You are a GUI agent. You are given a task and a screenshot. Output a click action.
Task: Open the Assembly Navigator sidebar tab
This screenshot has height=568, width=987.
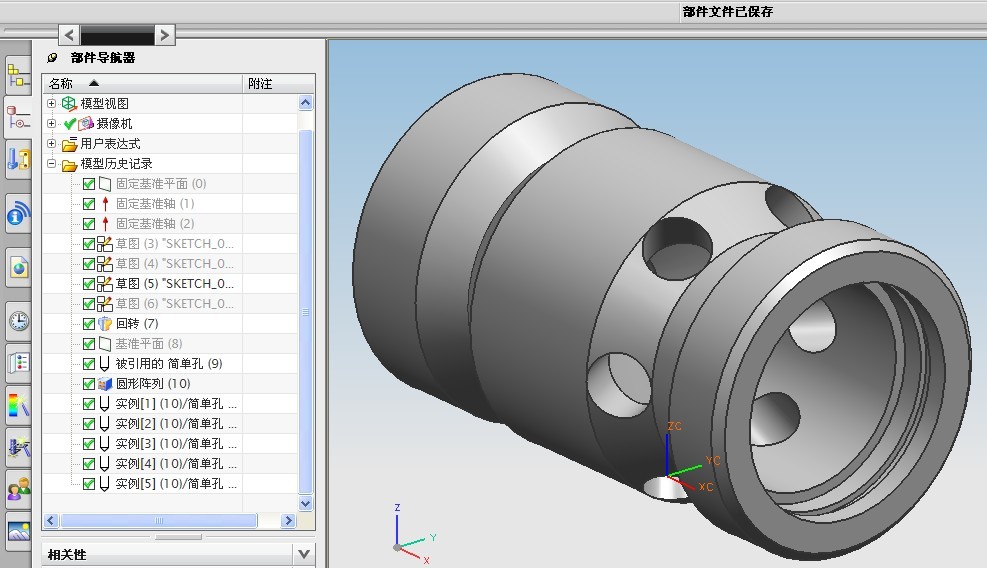tap(18, 76)
